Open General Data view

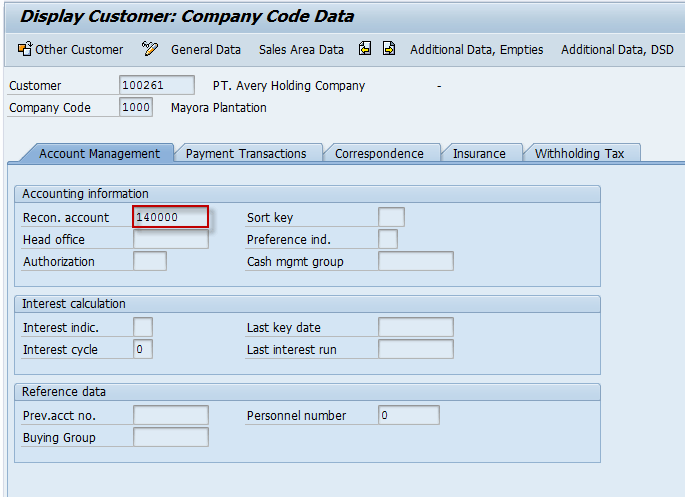point(206,50)
